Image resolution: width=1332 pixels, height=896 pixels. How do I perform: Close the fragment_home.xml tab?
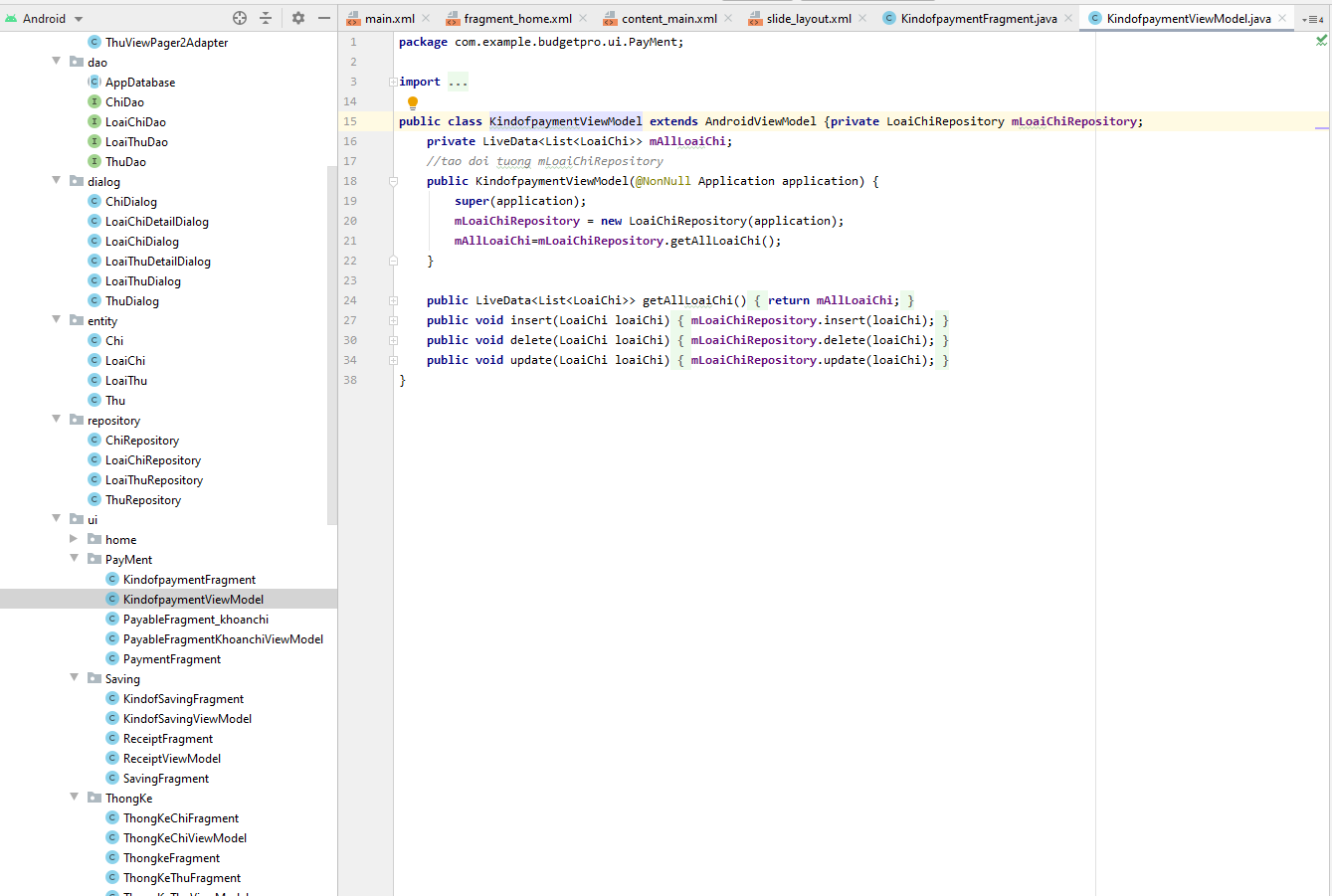583,18
